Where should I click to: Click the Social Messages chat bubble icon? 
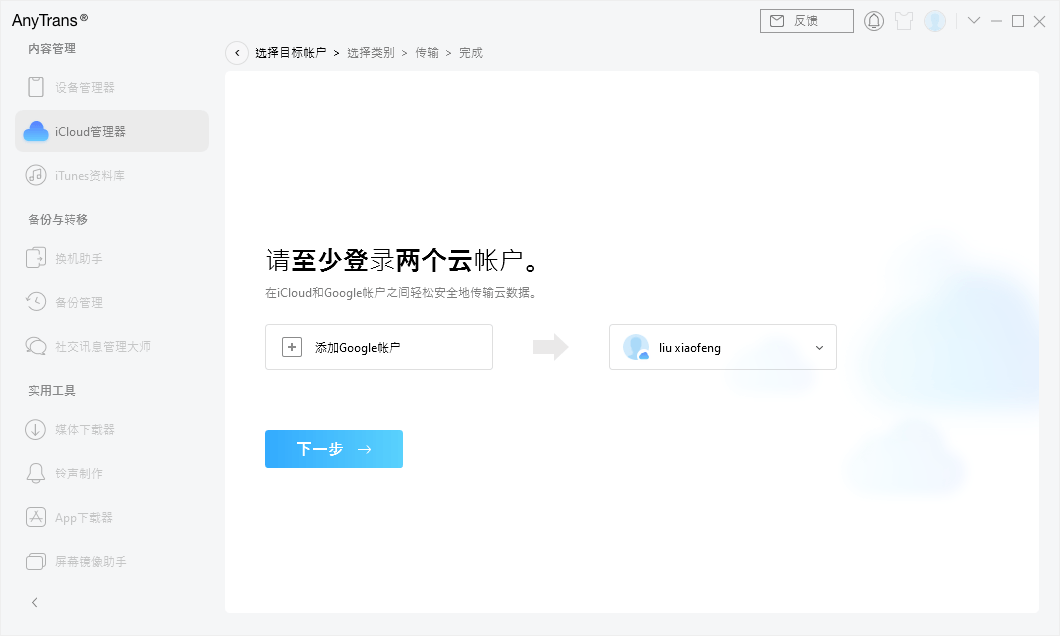pyautogui.click(x=36, y=346)
